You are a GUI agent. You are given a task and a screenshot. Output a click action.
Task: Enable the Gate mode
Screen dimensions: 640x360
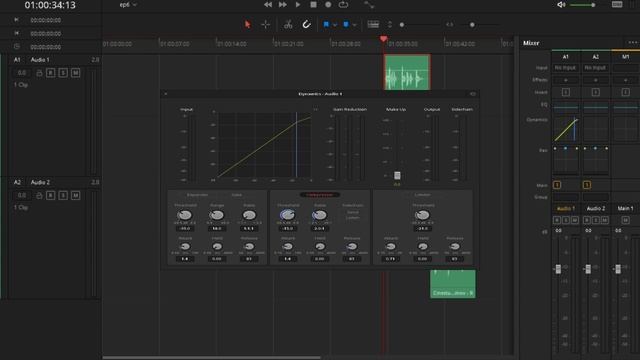pyautogui.click(x=237, y=195)
